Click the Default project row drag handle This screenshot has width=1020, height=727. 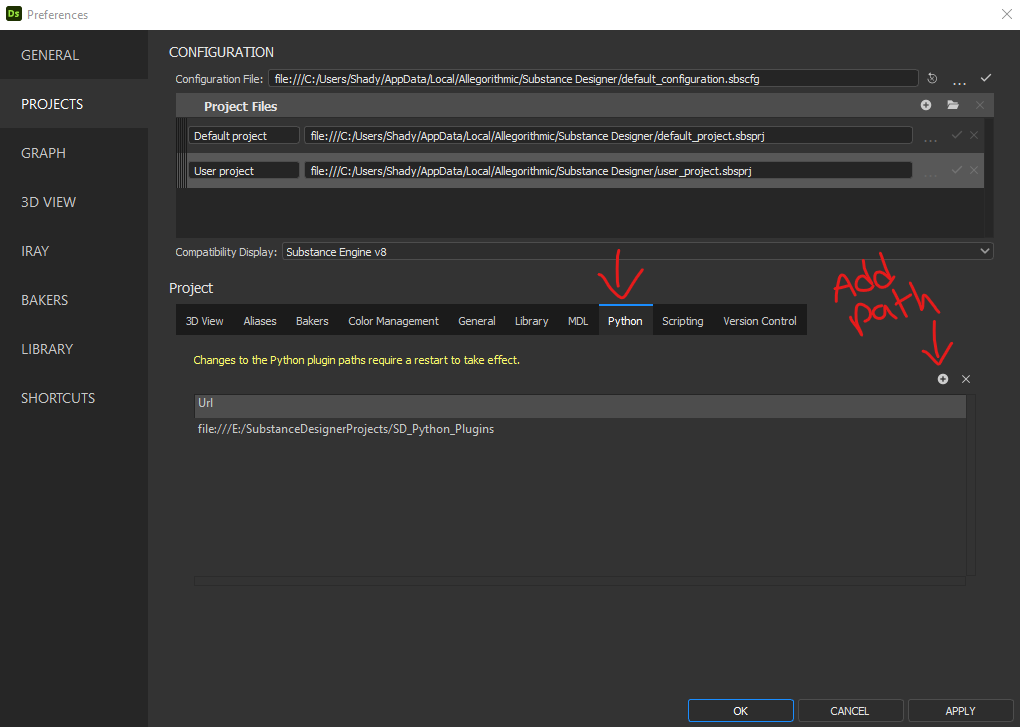181,136
